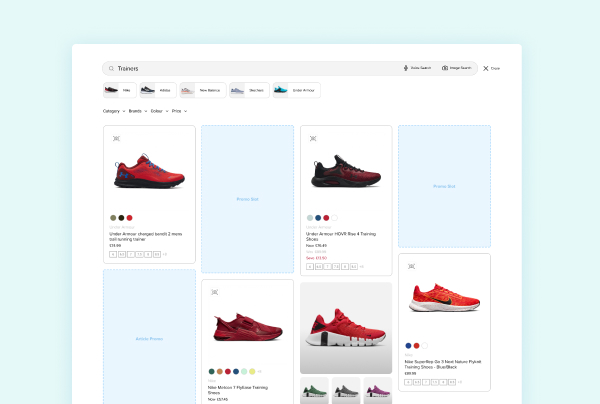Open the 'Under Armour charged bandit 2' product title
This screenshot has width=600, height=404.
[x=145, y=236]
